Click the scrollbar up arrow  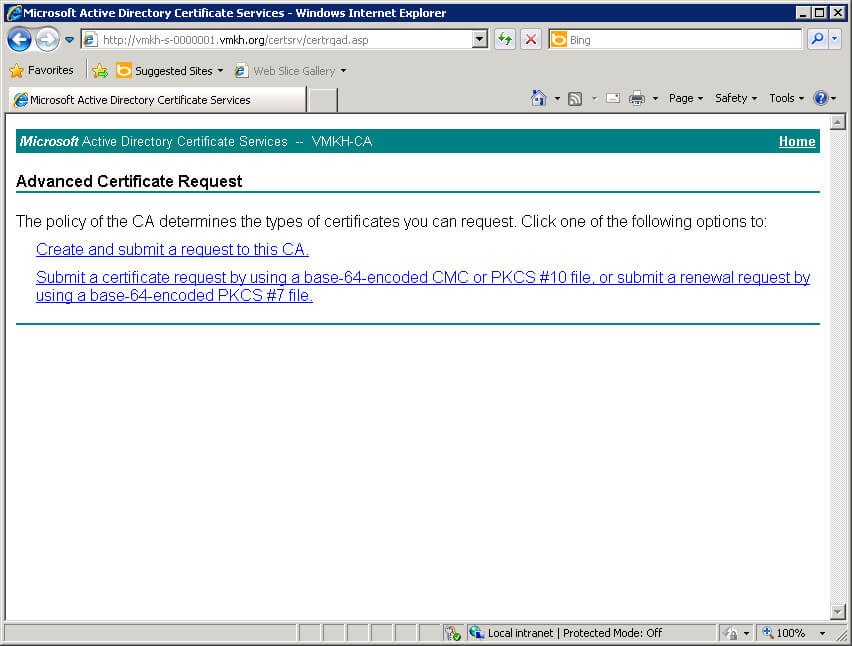tap(837, 122)
